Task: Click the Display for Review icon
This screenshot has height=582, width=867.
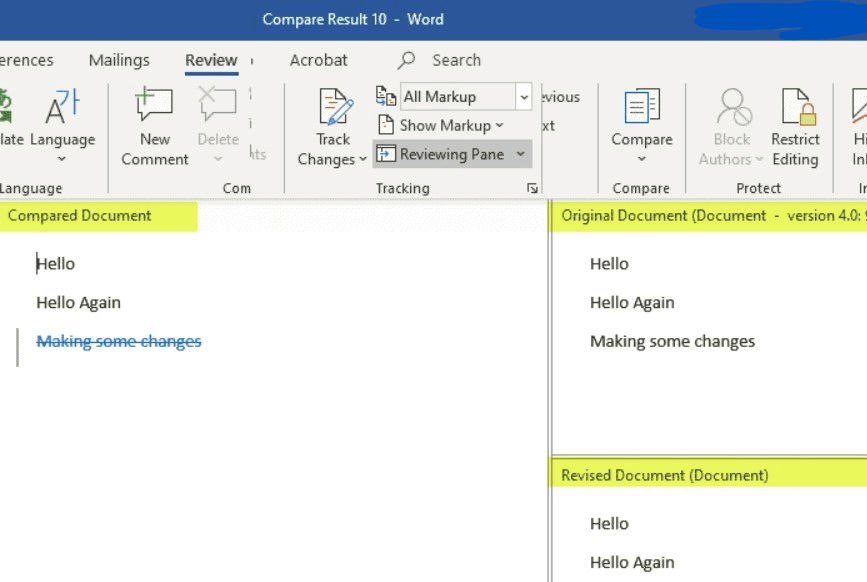Action: (385, 96)
